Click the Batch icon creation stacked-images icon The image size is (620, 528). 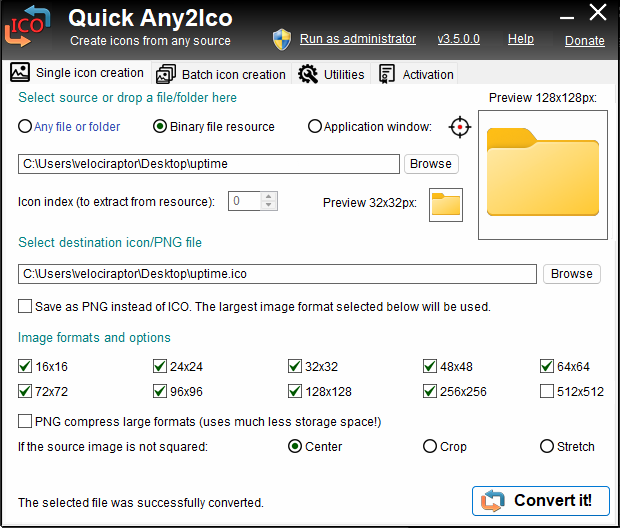click(166, 74)
